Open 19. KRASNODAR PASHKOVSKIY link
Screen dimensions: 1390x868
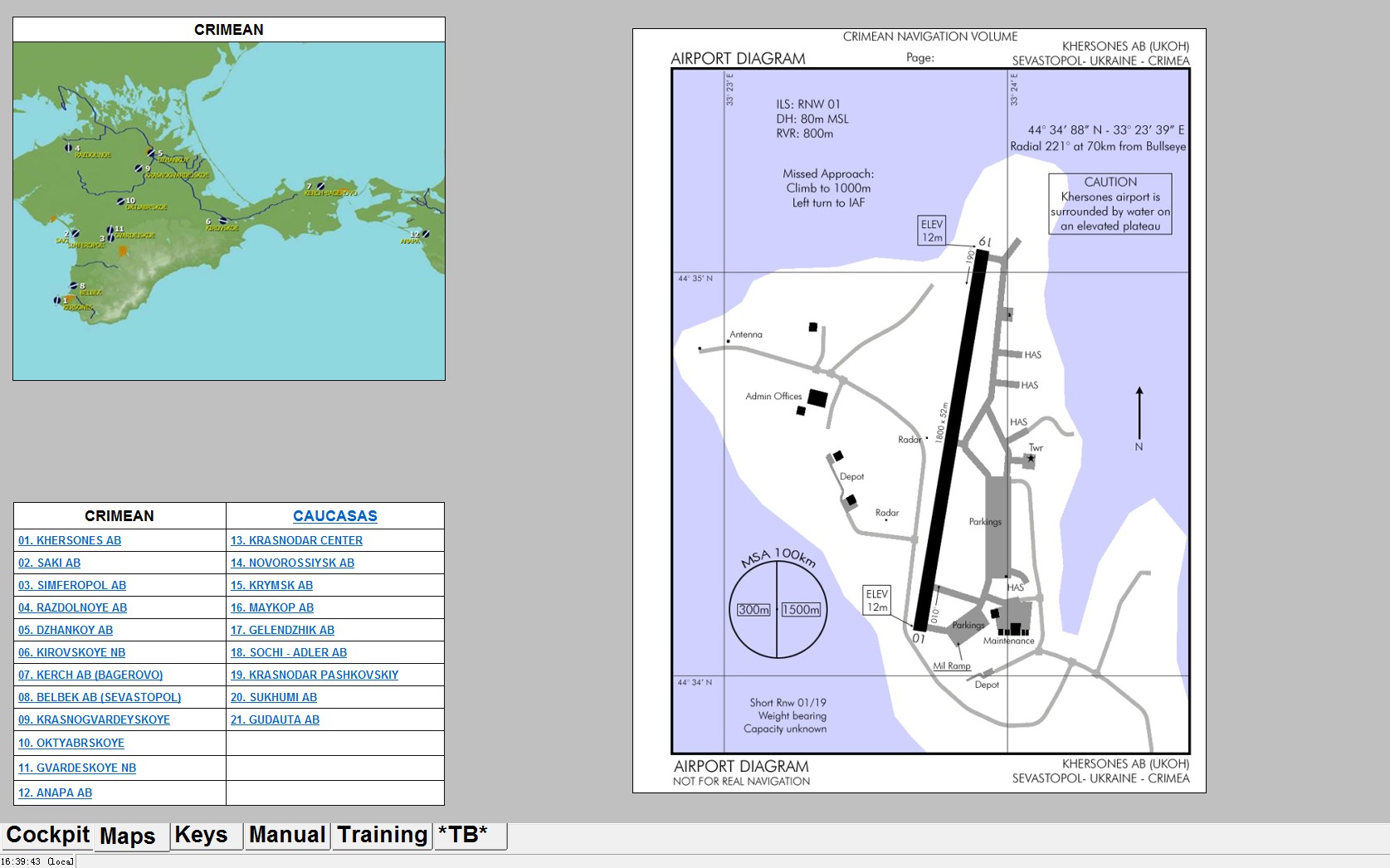[315, 675]
